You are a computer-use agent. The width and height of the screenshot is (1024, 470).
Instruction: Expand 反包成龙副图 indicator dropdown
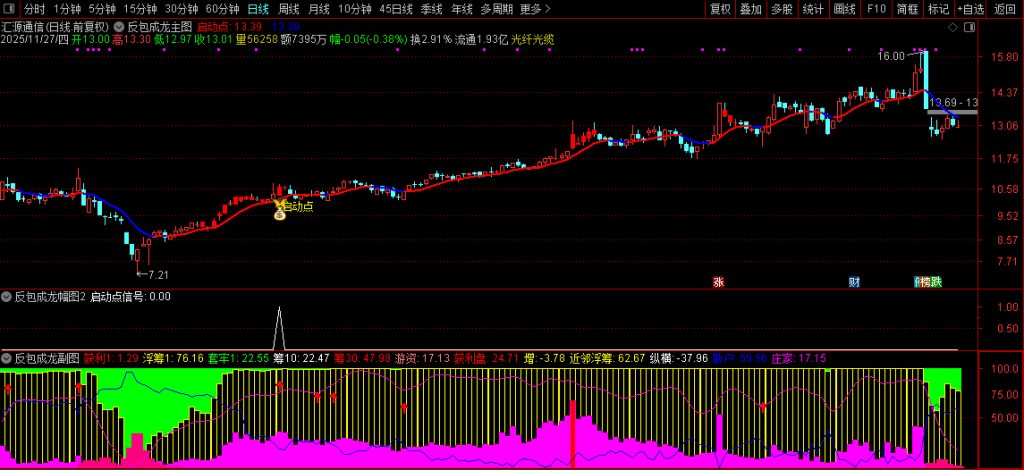7,357
